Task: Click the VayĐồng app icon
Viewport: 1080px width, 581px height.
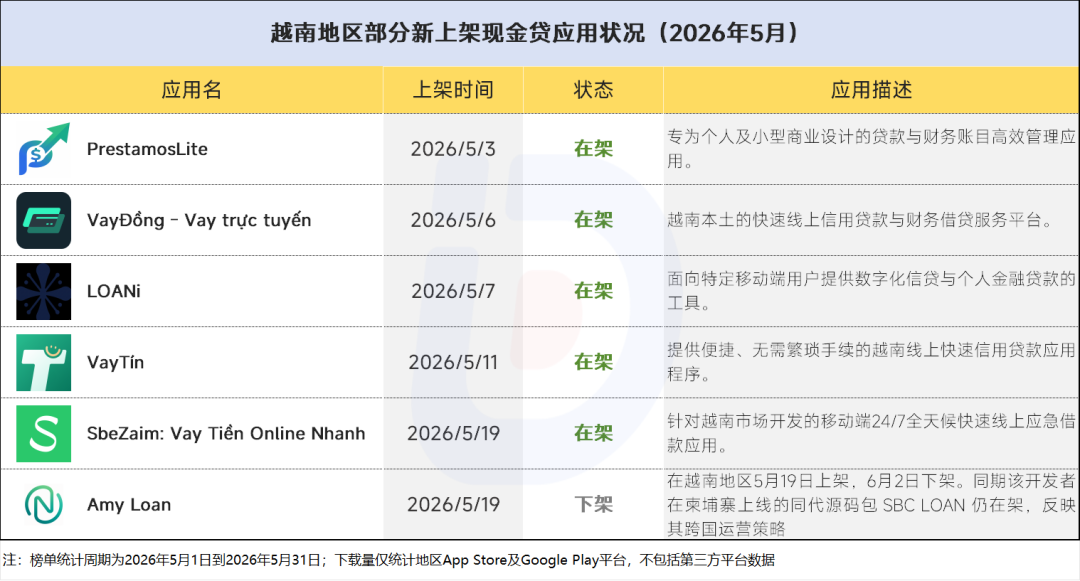Action: (43, 220)
